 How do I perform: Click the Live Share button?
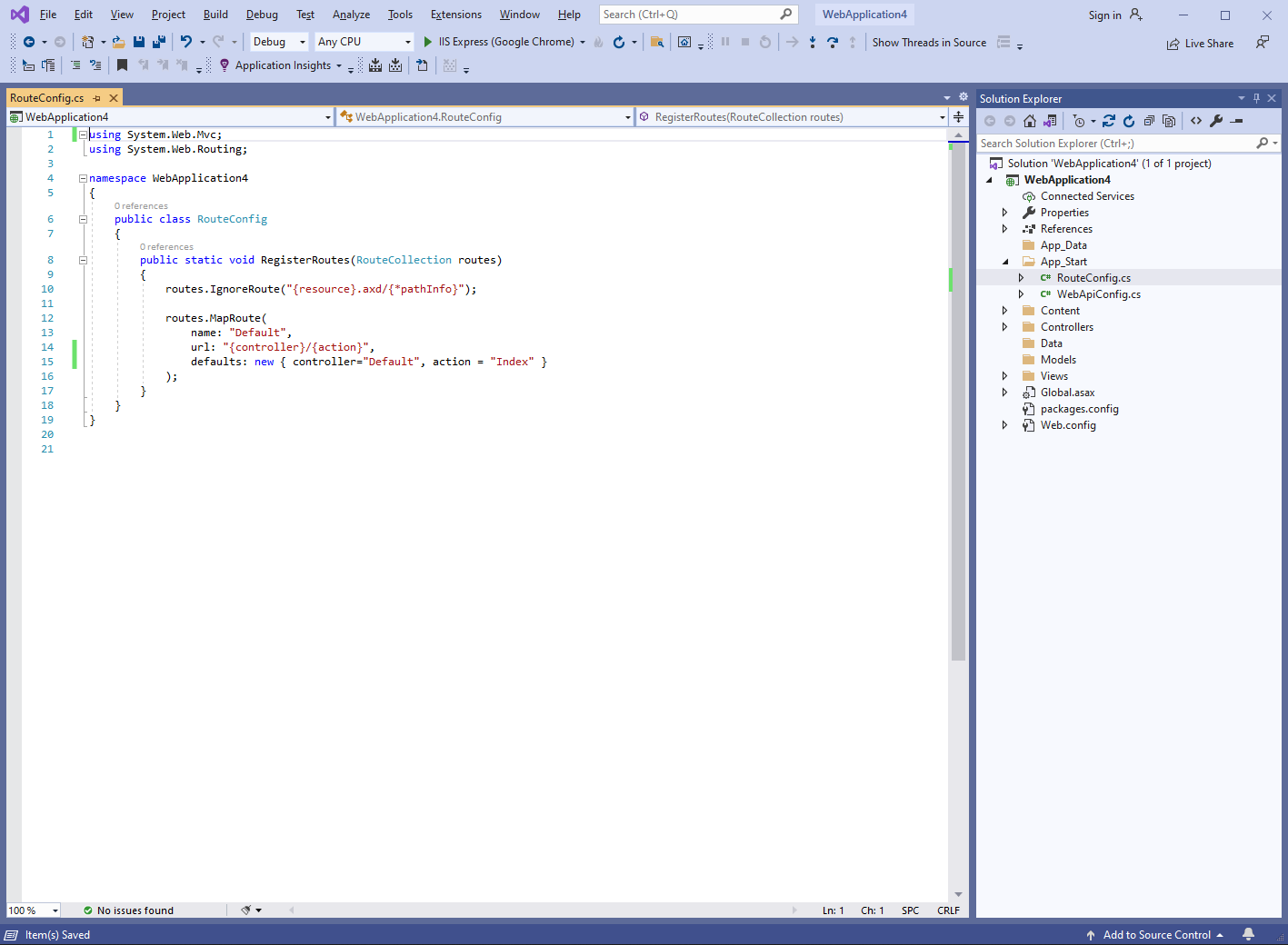point(1201,44)
